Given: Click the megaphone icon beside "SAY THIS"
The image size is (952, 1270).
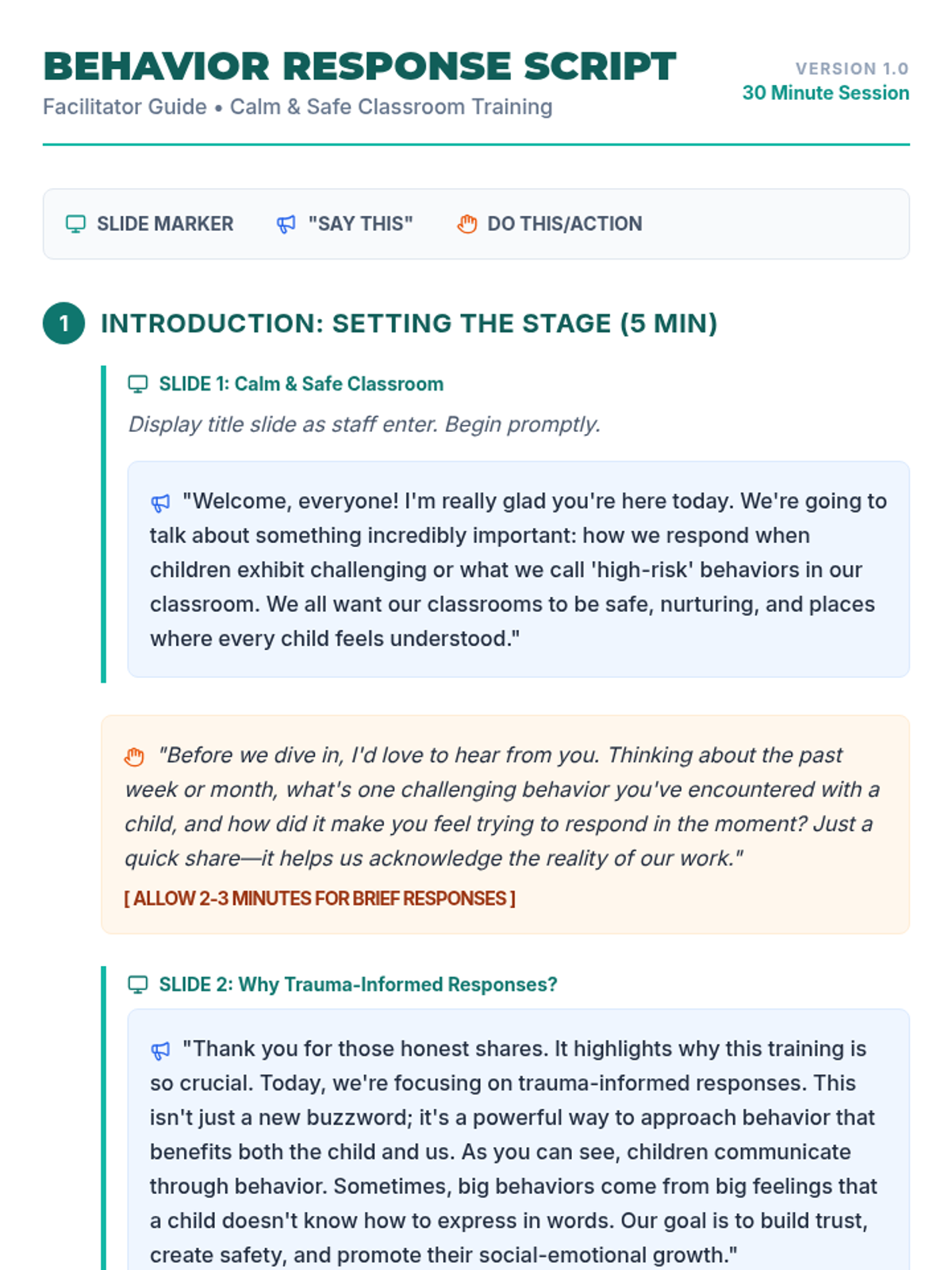Looking at the screenshot, I should (286, 225).
